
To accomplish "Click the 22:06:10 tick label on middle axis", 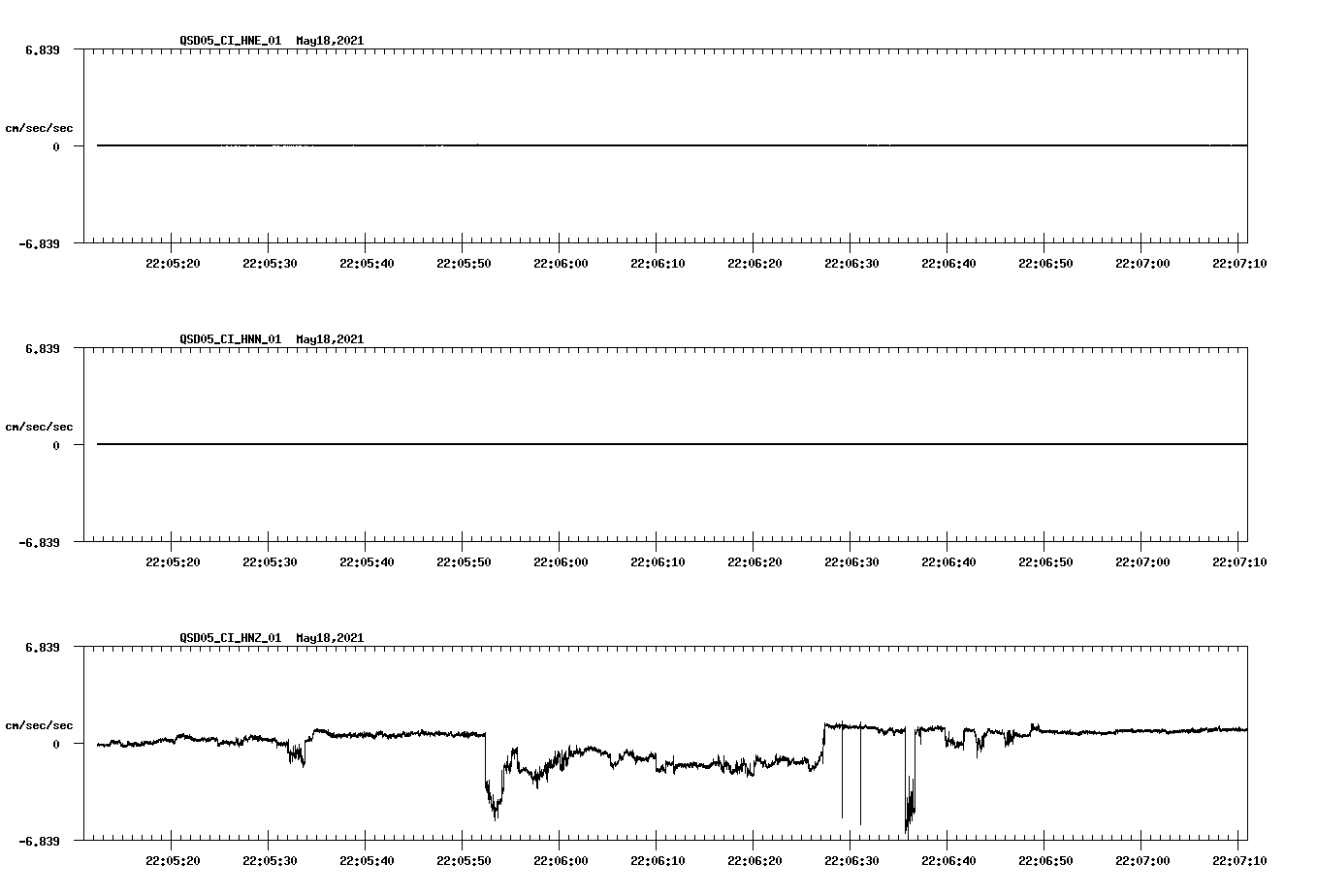I will click(x=658, y=560).
